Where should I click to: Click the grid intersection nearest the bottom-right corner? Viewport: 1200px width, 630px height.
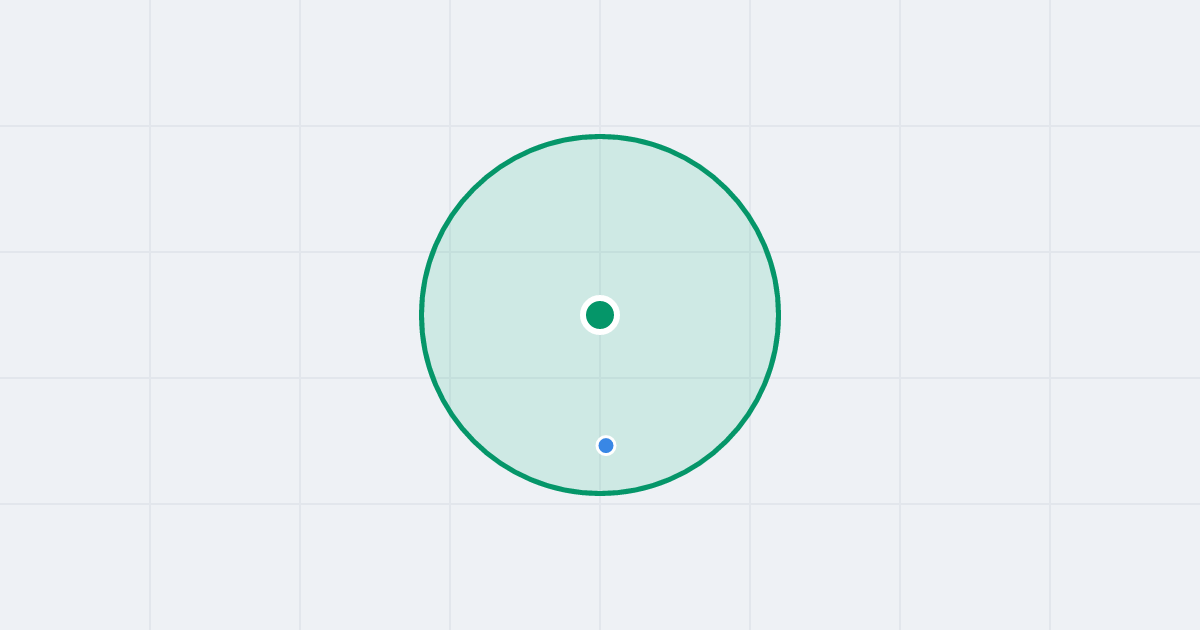pos(1050,504)
